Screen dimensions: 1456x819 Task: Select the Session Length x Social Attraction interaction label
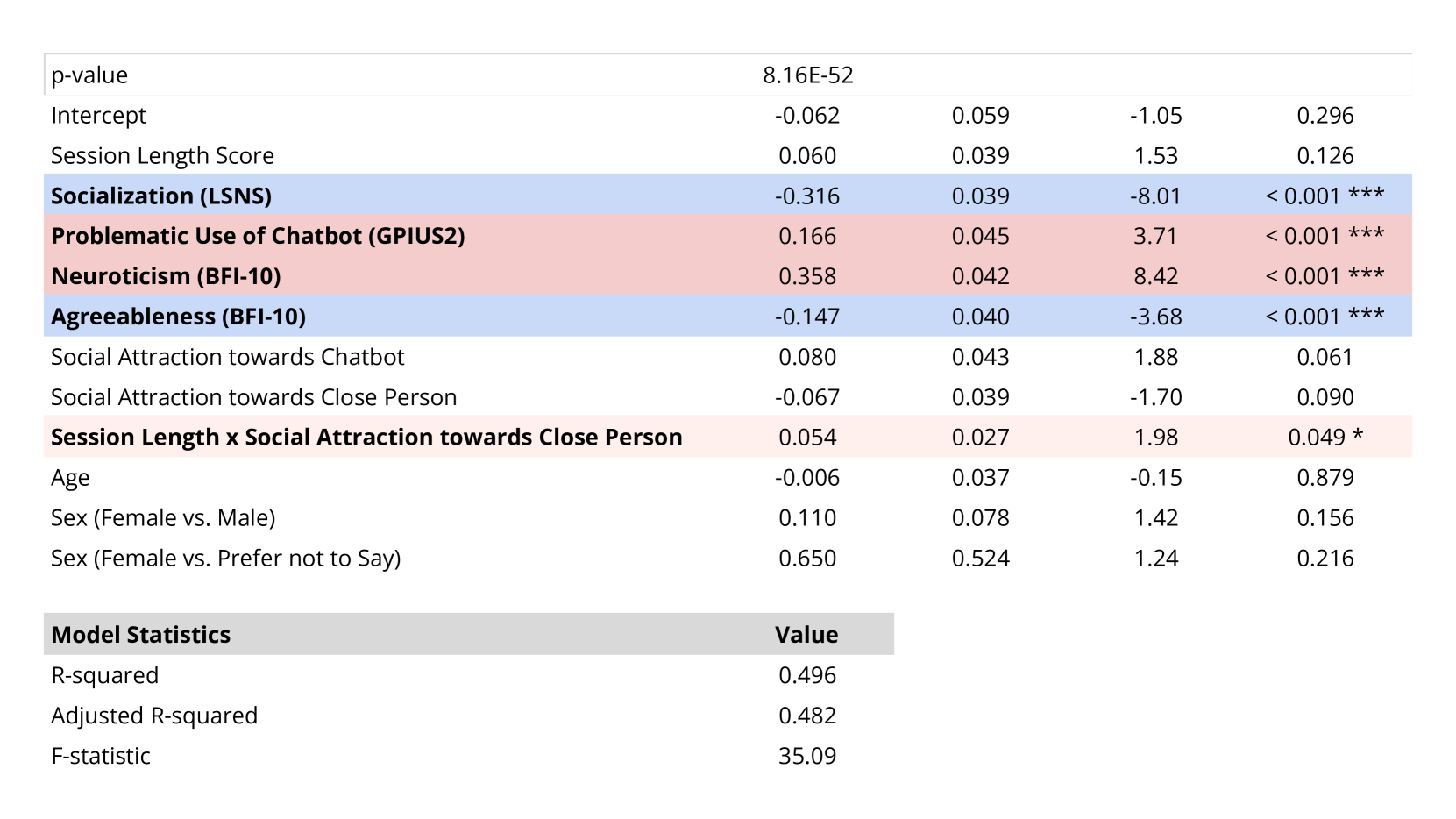(366, 438)
